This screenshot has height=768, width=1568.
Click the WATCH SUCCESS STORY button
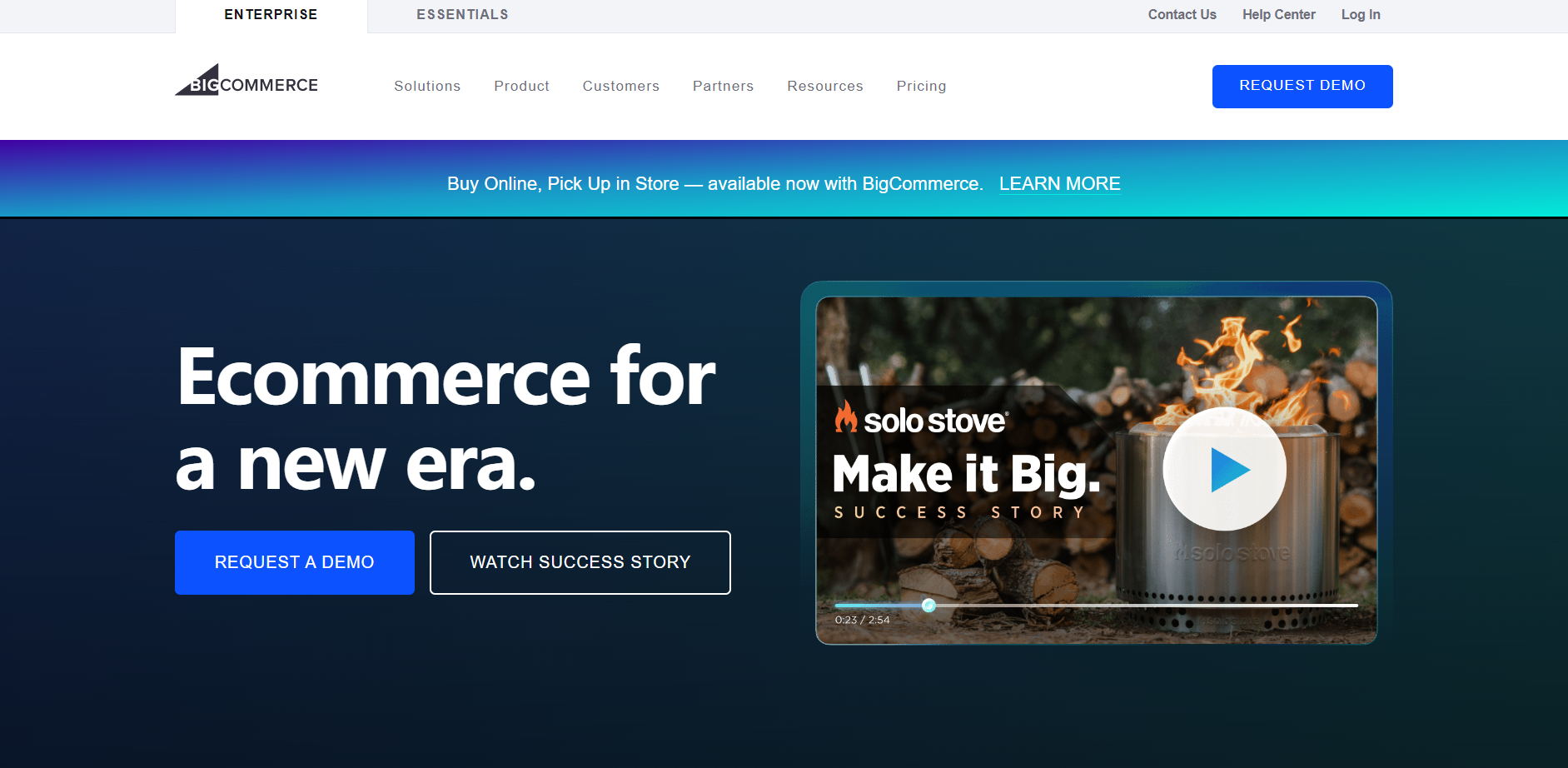pyautogui.click(x=580, y=562)
